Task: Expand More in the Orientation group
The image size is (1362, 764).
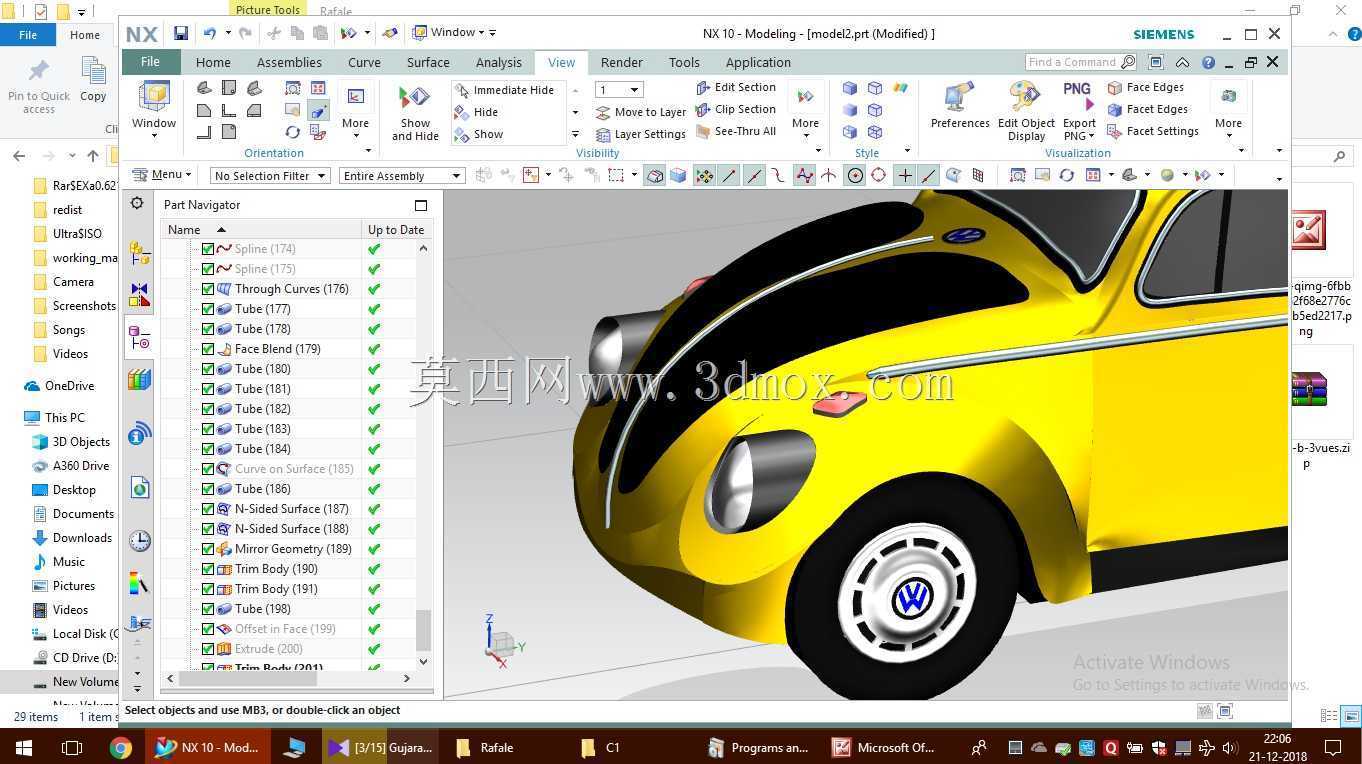Action: point(355,109)
